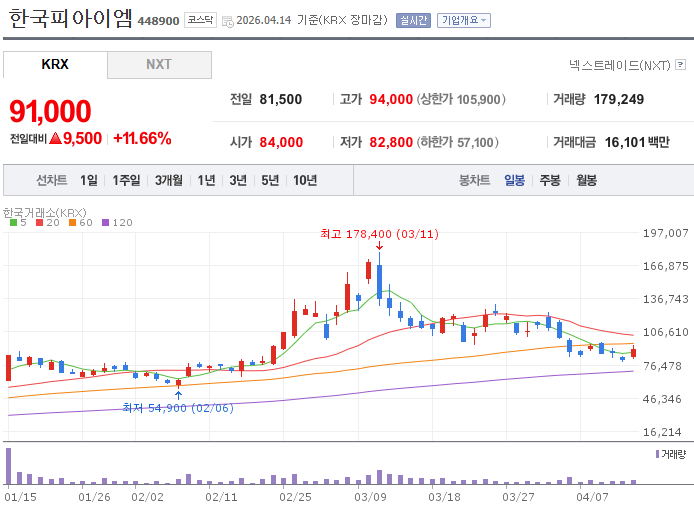Click the trading value 16,101 백만

point(637,142)
